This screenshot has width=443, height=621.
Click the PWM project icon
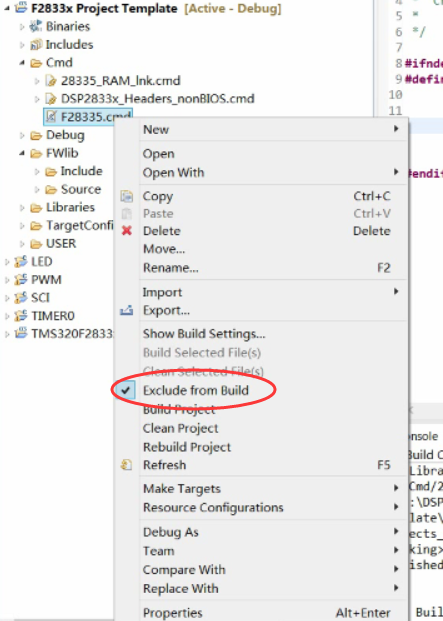[21, 280]
